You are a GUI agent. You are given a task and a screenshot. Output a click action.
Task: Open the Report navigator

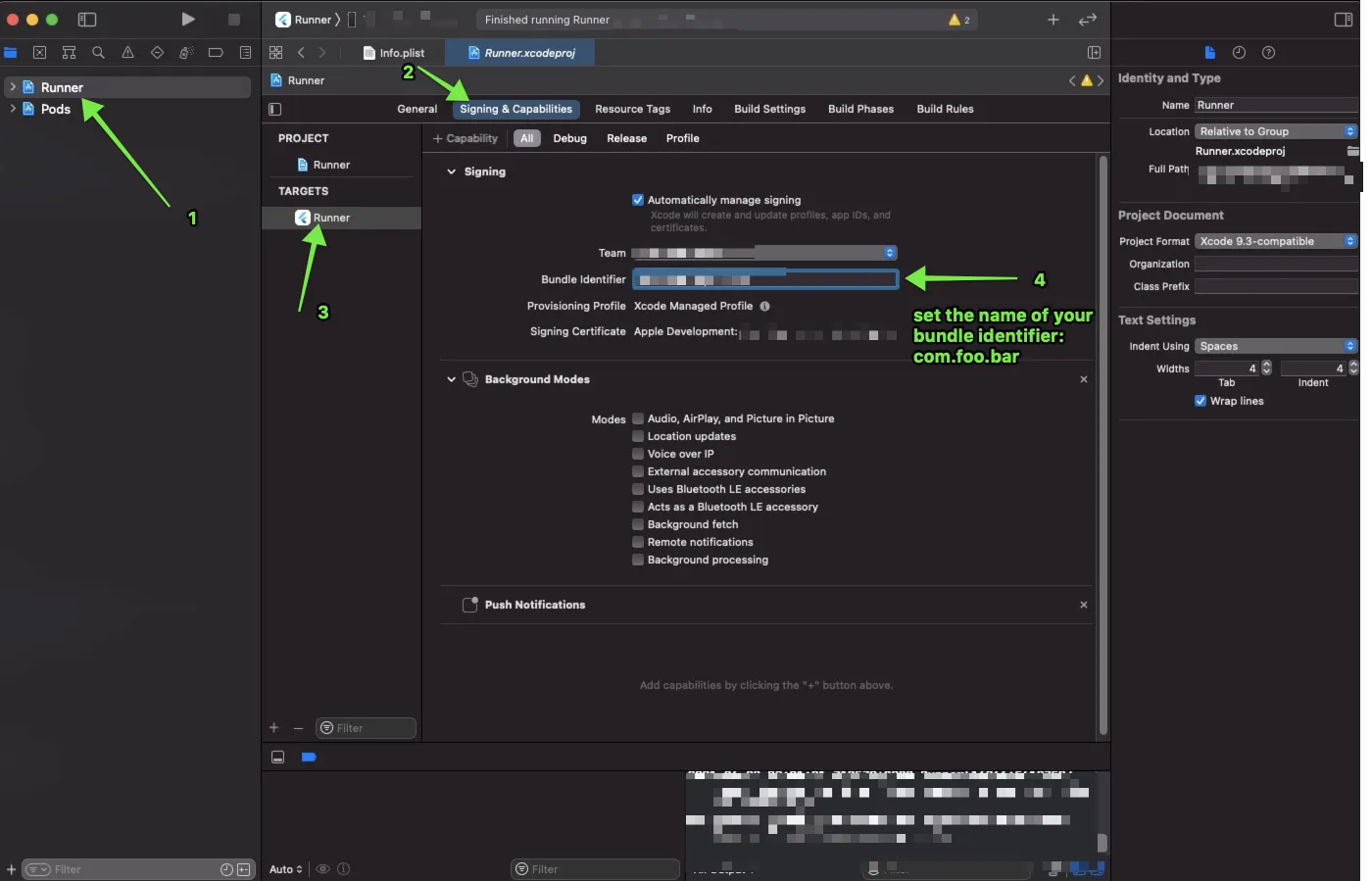(x=245, y=53)
